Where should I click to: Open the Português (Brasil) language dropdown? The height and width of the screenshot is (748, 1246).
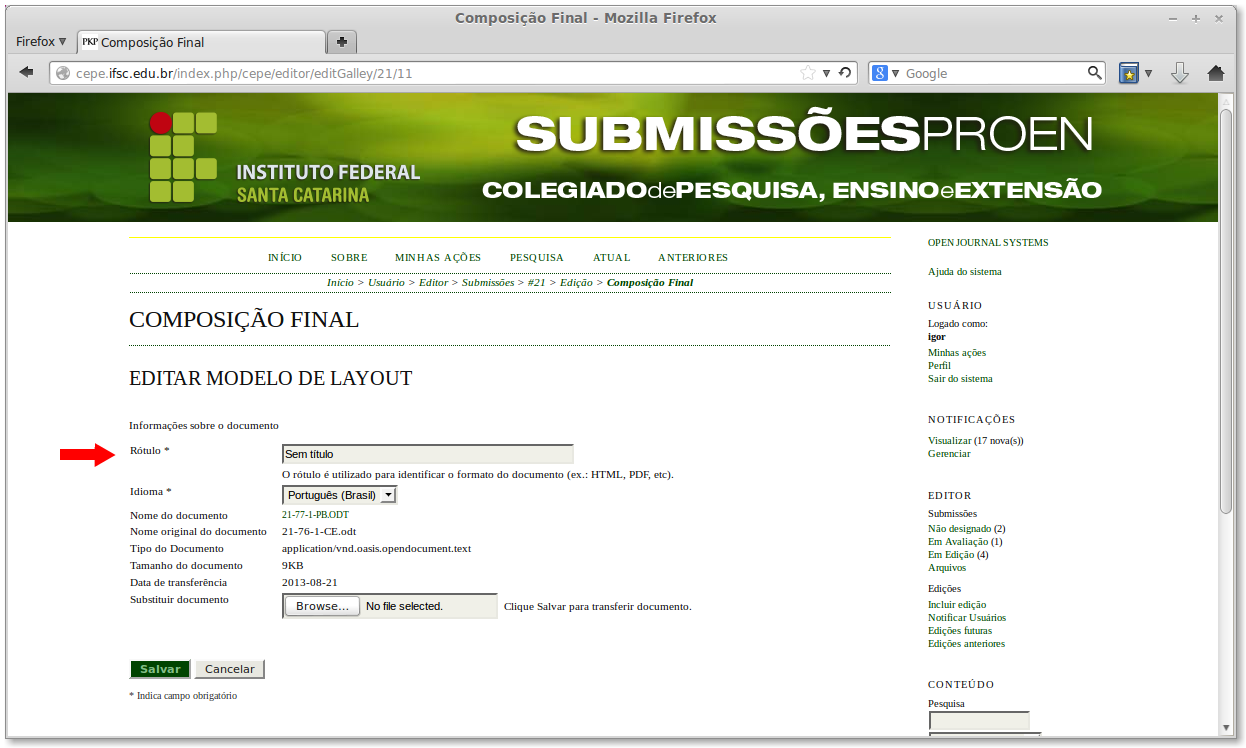pyautogui.click(x=339, y=493)
